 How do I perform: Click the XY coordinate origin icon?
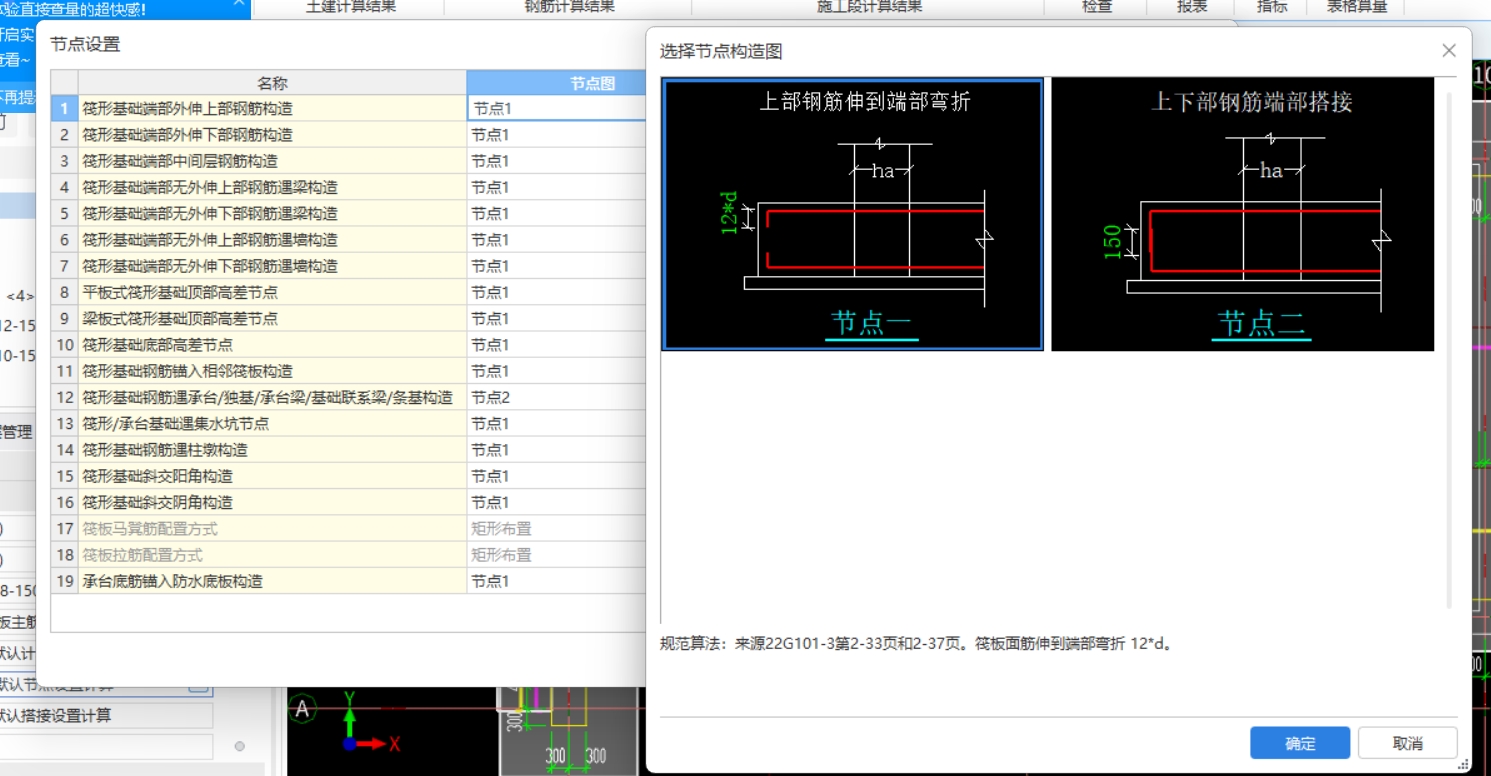pos(348,743)
